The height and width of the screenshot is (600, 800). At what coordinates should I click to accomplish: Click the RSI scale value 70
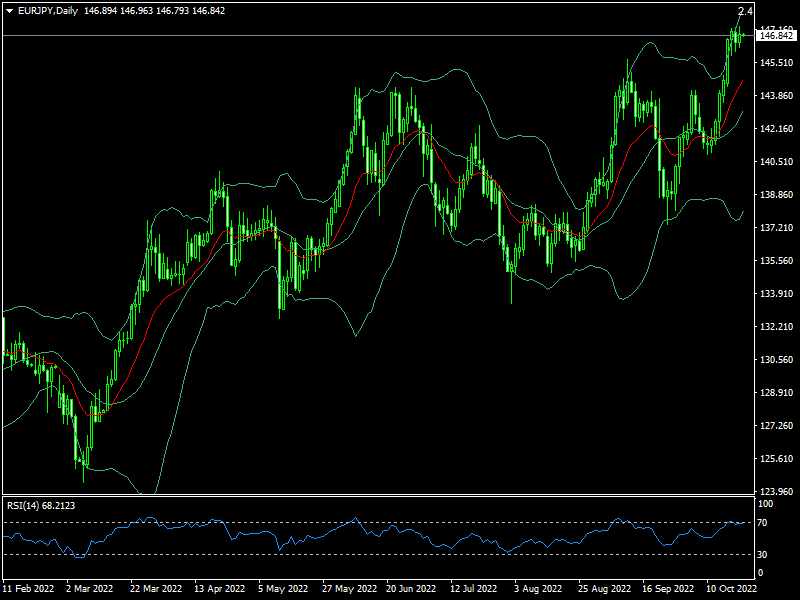[762, 523]
